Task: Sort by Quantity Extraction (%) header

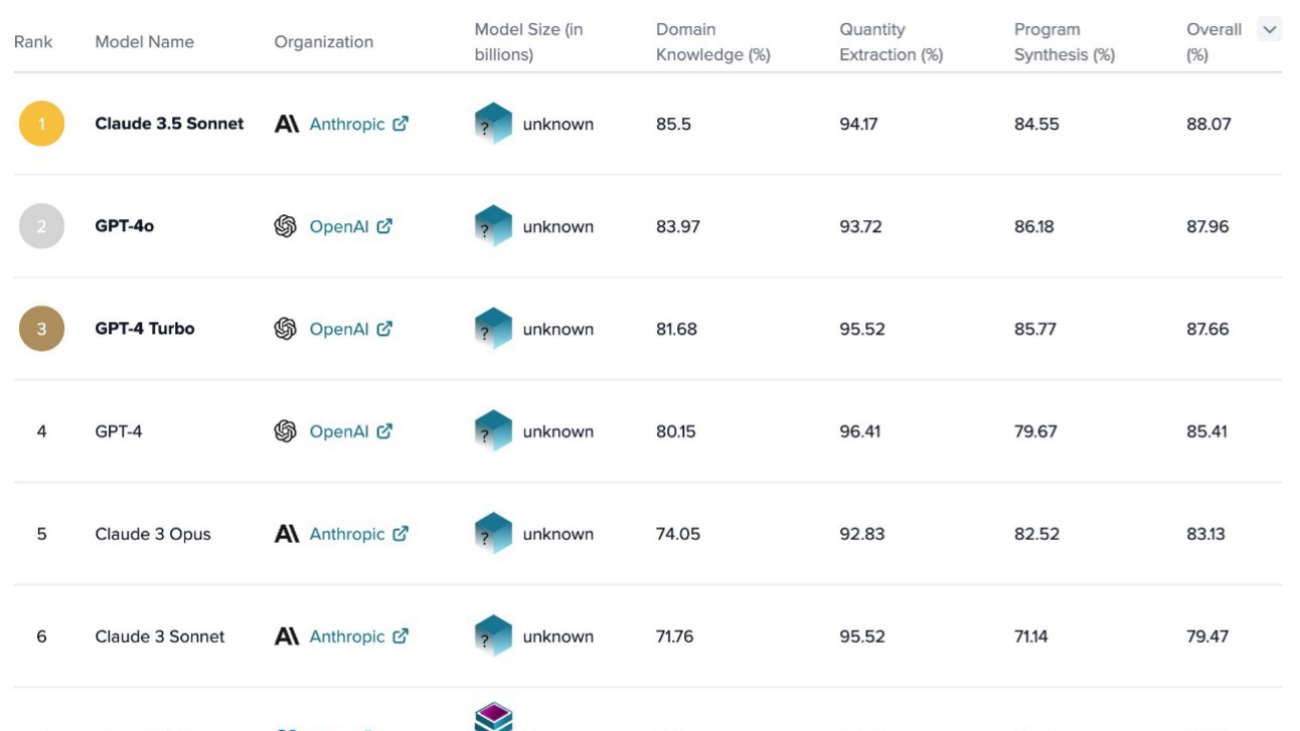Action: tap(891, 42)
